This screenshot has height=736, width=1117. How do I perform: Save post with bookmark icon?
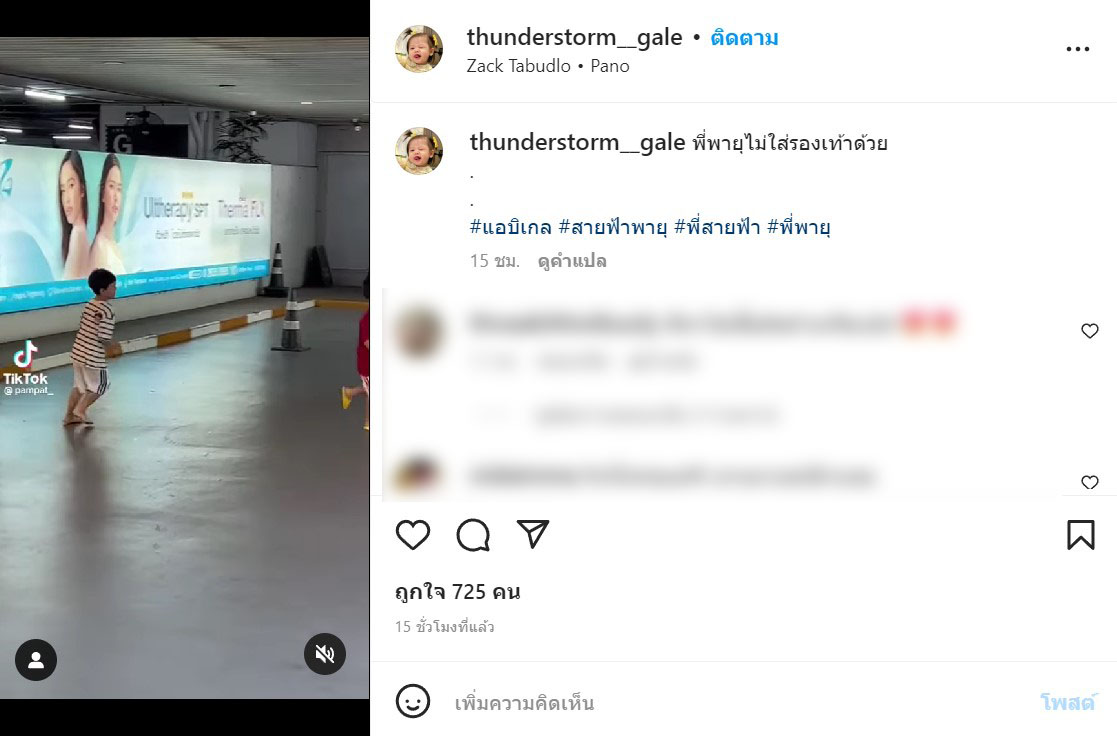coord(1080,535)
